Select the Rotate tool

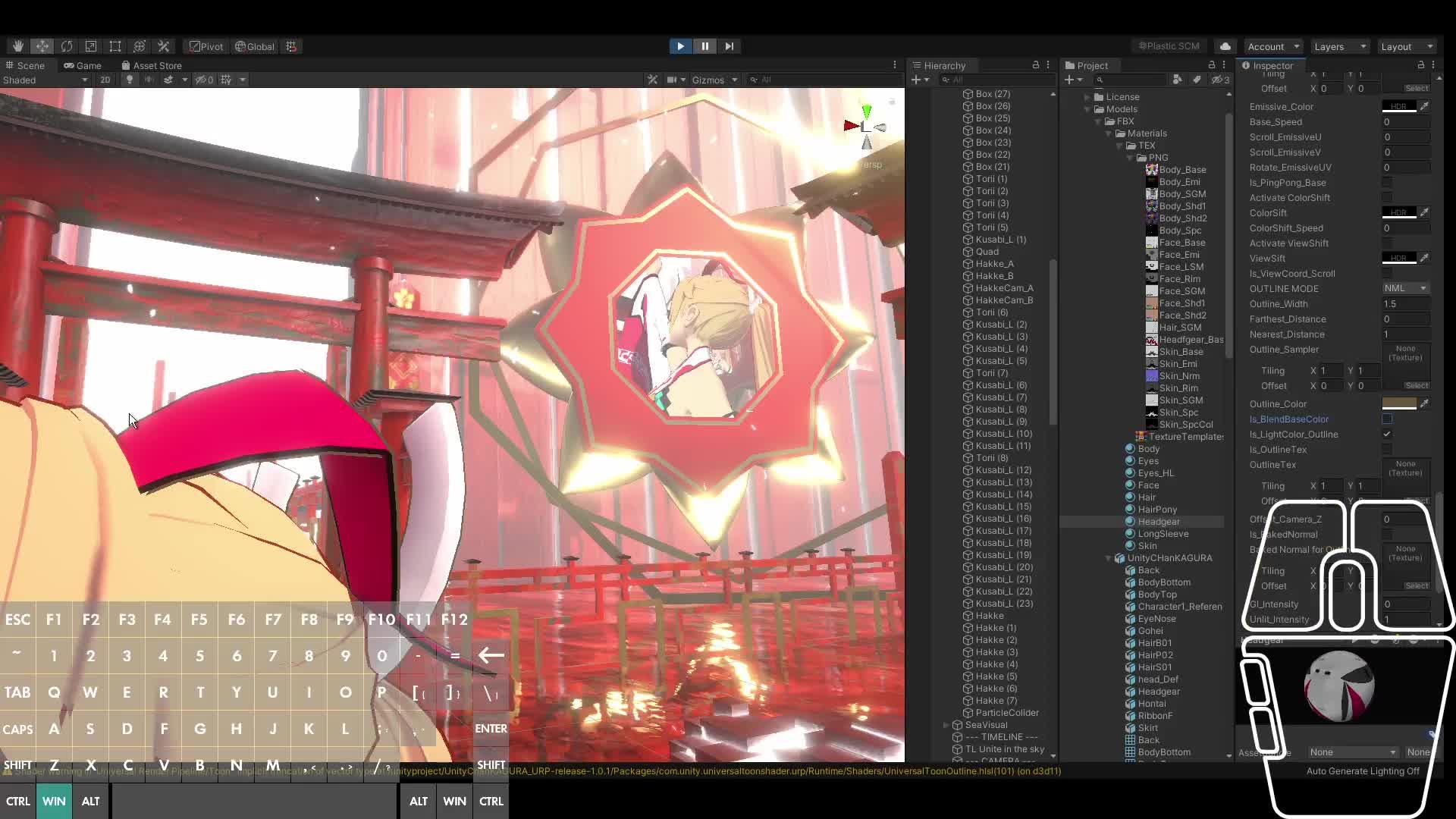point(66,46)
